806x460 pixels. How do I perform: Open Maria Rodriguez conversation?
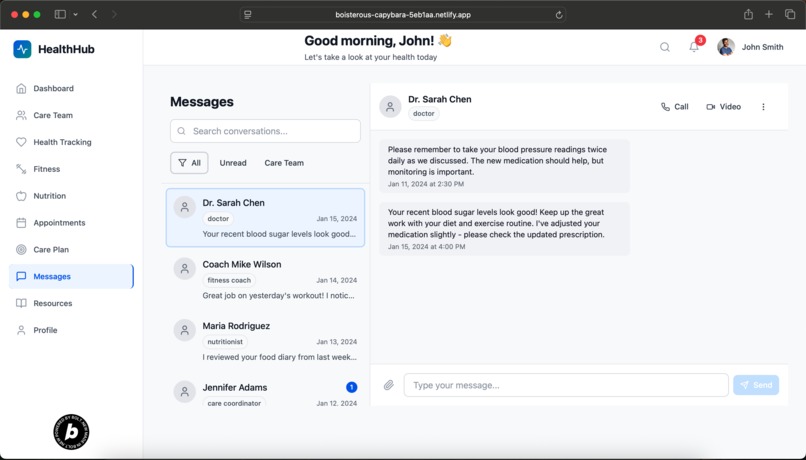click(265, 341)
